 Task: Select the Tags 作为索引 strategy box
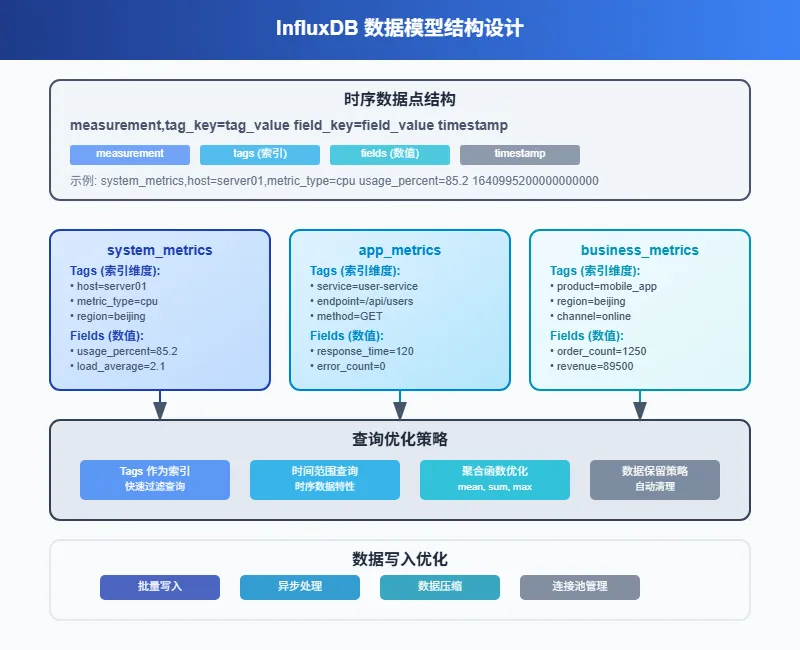coord(155,479)
